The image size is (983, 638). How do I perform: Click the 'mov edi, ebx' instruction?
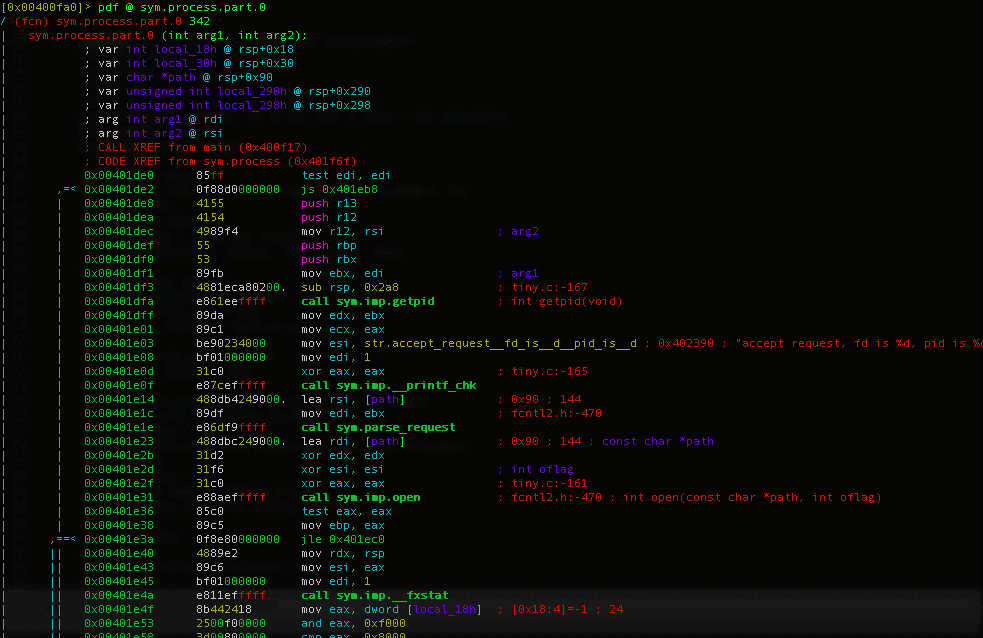coord(342,414)
